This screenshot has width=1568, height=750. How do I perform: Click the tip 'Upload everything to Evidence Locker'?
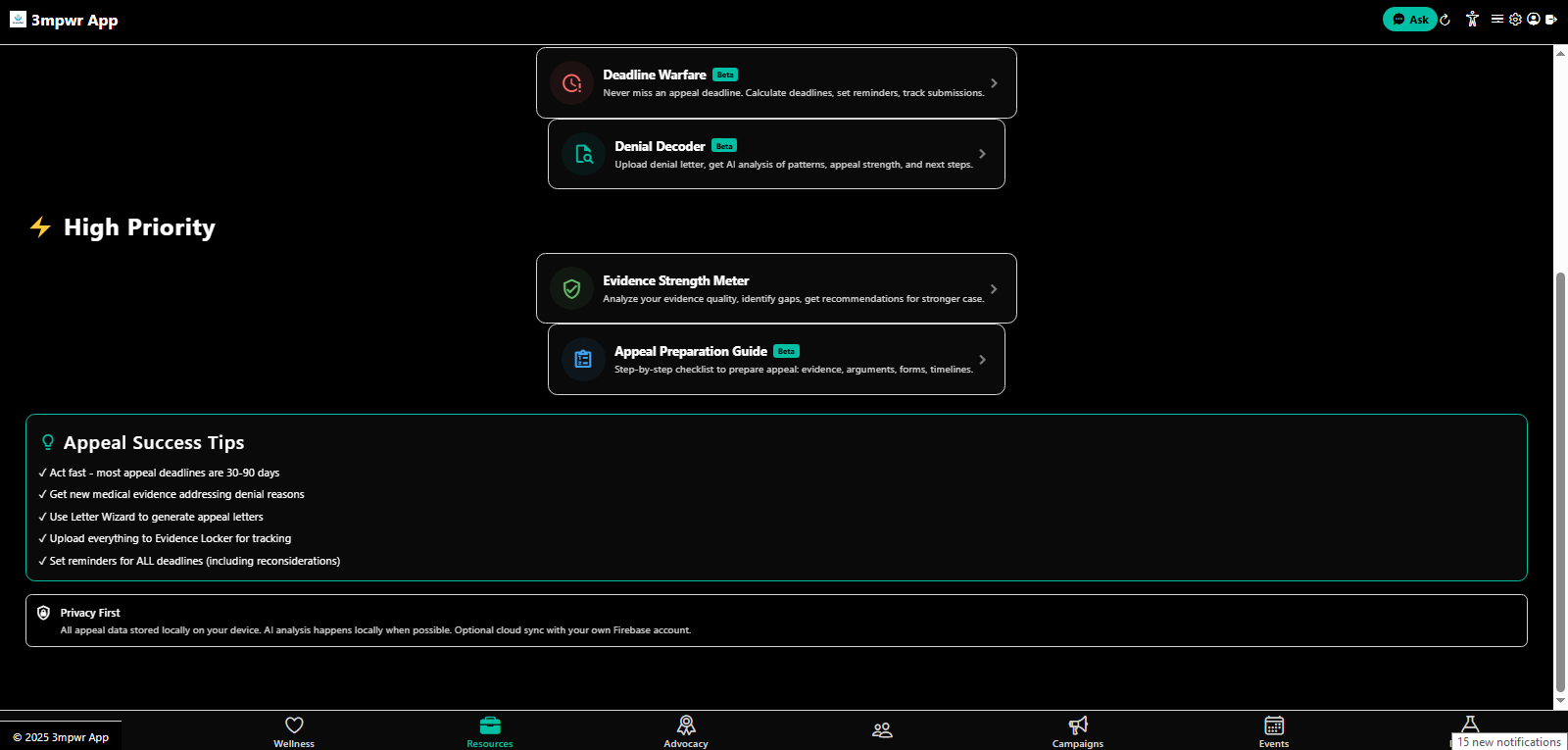(x=165, y=538)
